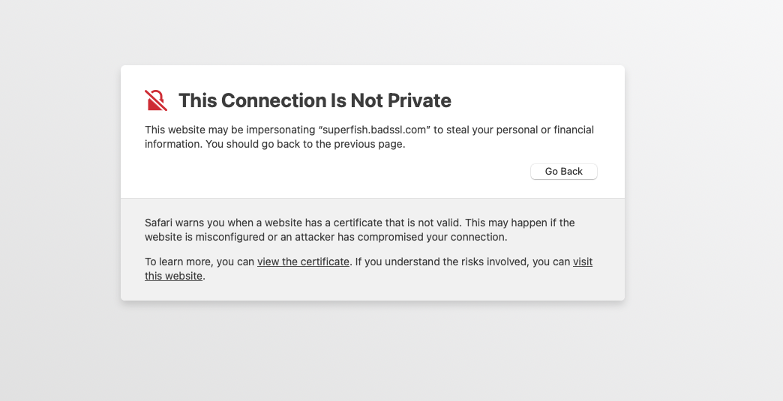Click the blank white area left of Go Back
Screen dimensions: 783x401
(335, 171)
